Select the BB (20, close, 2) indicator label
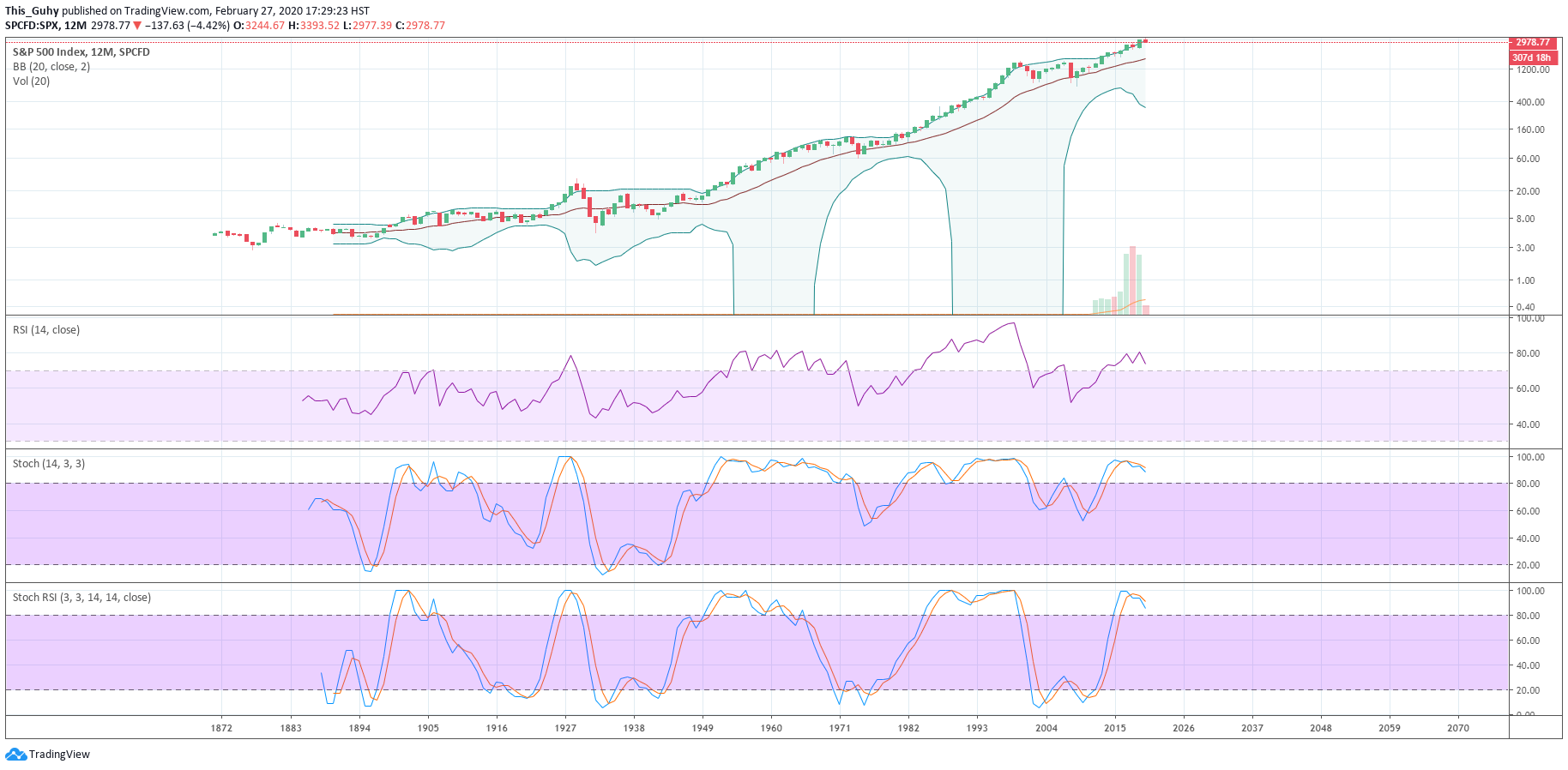Image resolution: width=1568 pixels, height=770 pixels. 51,67
